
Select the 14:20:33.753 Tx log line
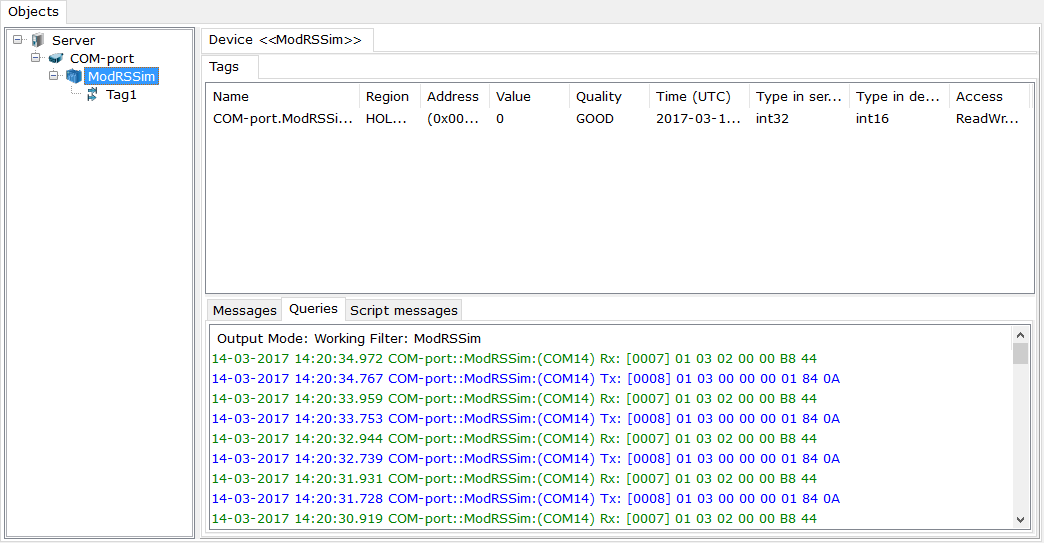[526, 419]
